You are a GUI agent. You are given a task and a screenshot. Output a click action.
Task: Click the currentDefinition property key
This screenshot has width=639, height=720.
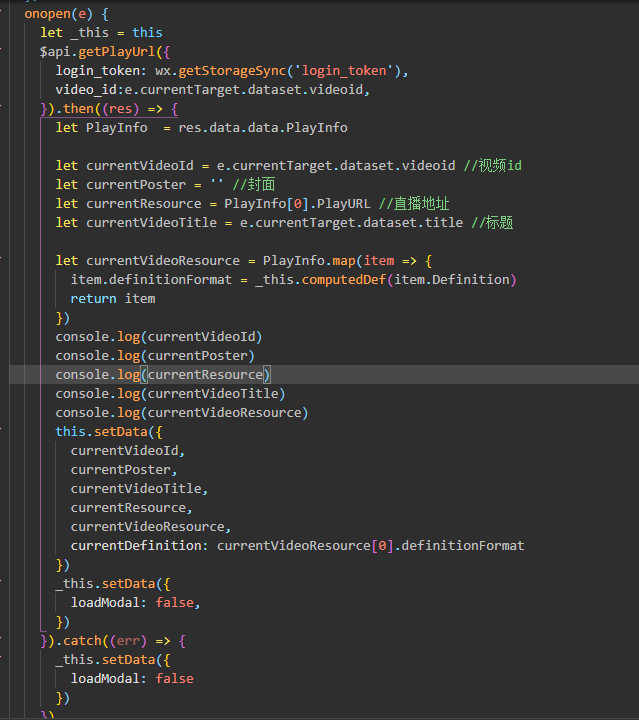click(136, 546)
